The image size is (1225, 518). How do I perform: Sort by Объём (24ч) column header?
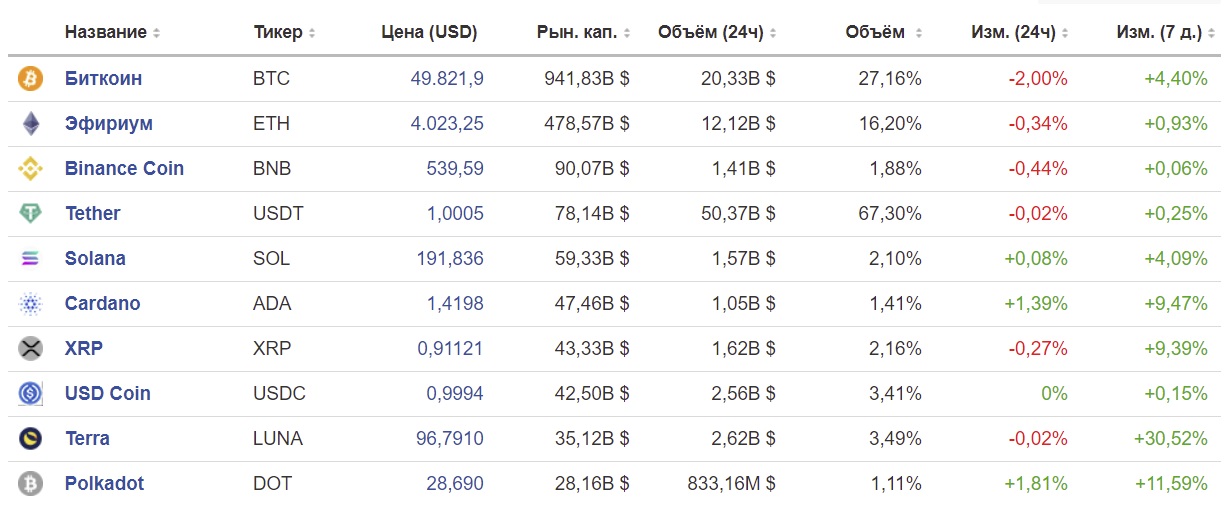717,32
